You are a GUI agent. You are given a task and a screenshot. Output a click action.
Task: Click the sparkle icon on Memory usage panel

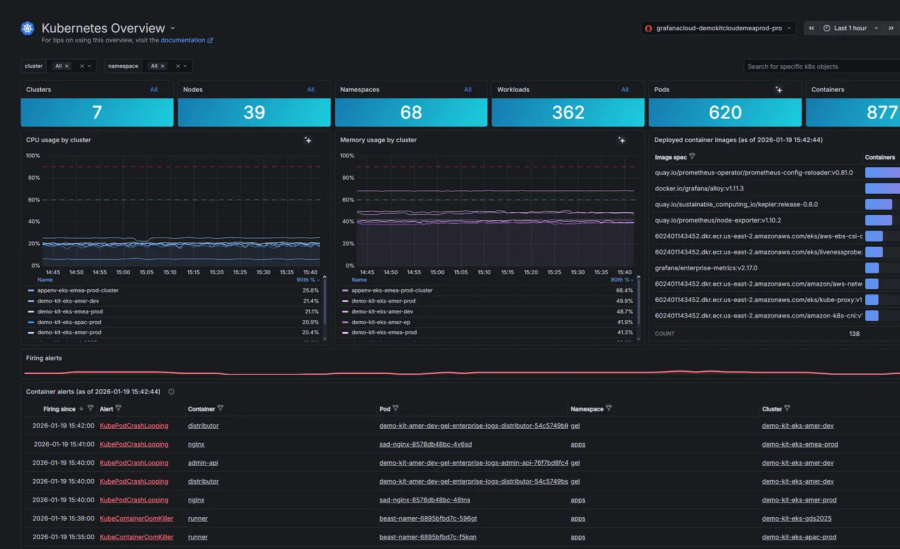pyautogui.click(x=621, y=140)
